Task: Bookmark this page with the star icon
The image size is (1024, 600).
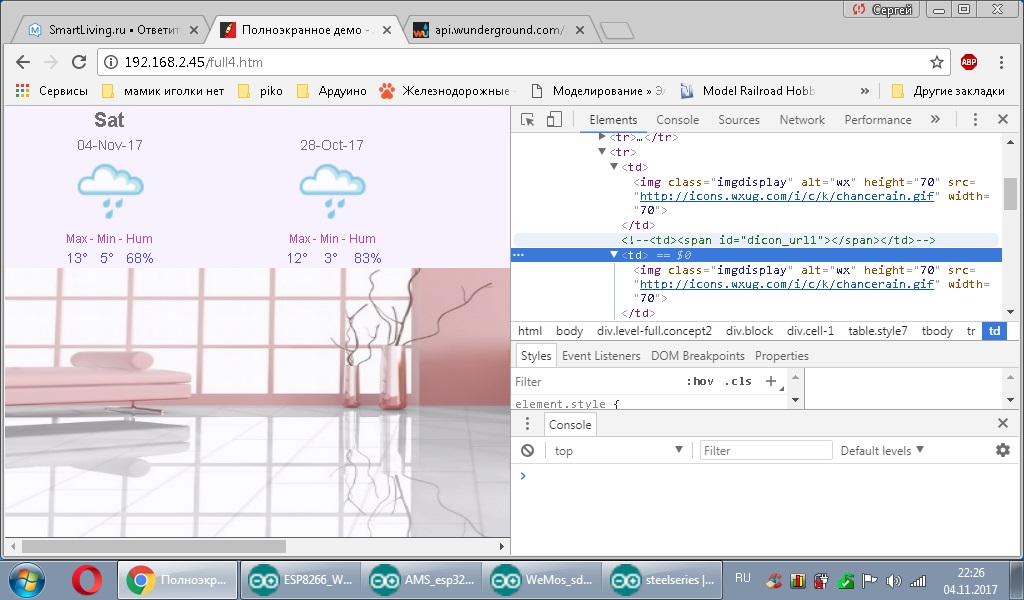Action: point(936,62)
